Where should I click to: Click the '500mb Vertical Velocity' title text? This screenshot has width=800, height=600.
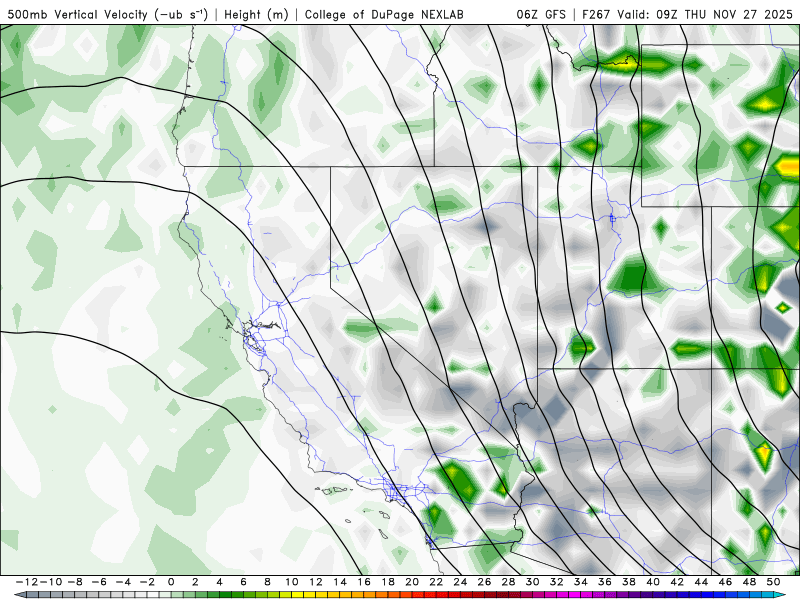77,14
